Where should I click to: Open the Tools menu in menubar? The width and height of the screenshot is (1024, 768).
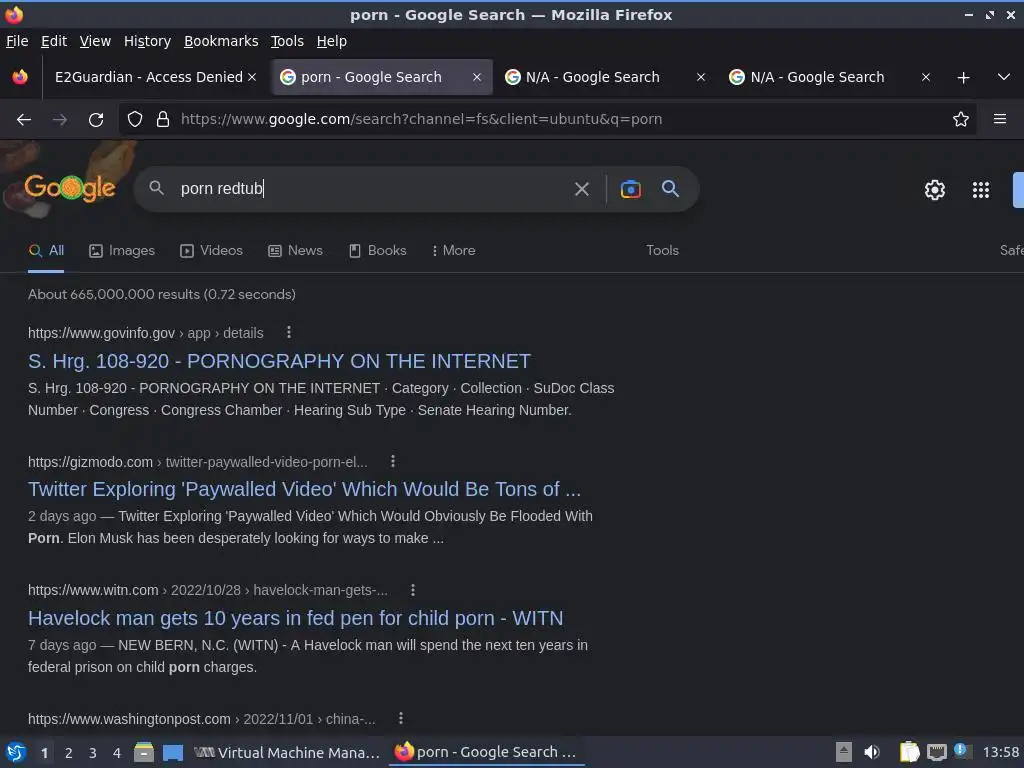click(287, 41)
